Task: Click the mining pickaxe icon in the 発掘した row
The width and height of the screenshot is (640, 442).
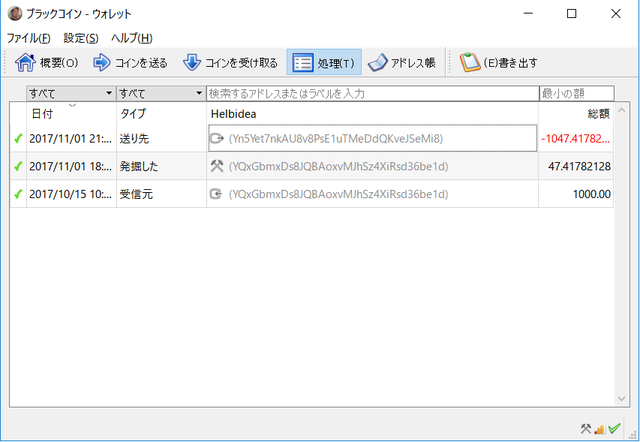Action: coord(216,166)
